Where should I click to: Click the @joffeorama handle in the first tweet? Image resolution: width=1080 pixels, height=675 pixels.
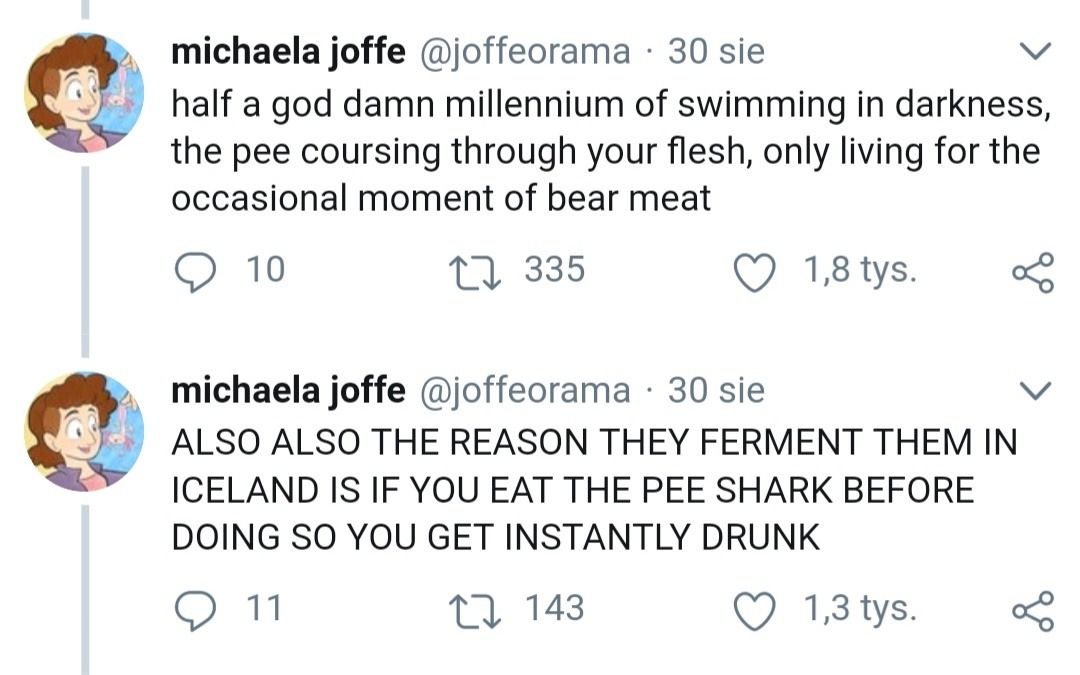[522, 52]
